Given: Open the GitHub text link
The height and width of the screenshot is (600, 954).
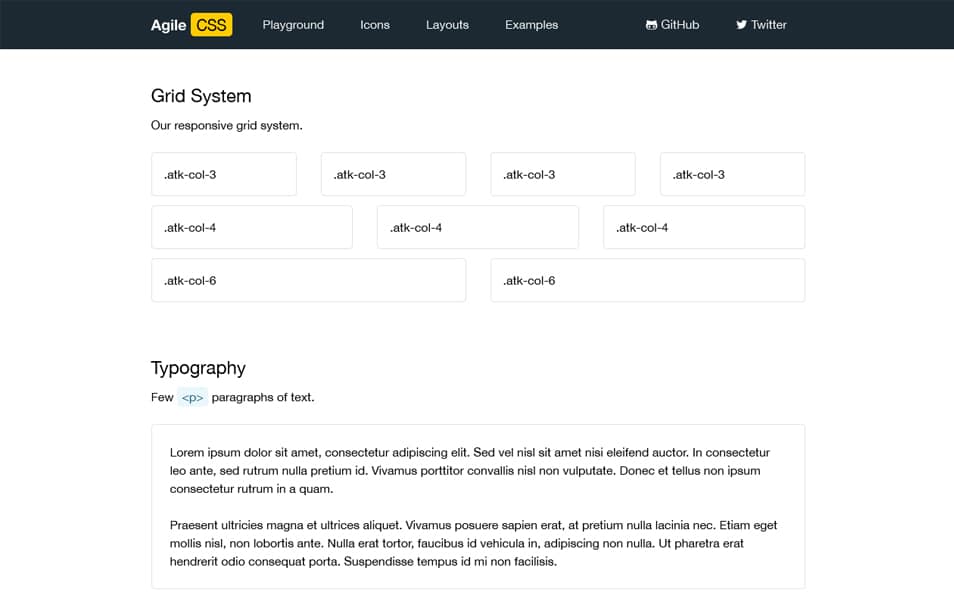Looking at the screenshot, I should coord(680,25).
